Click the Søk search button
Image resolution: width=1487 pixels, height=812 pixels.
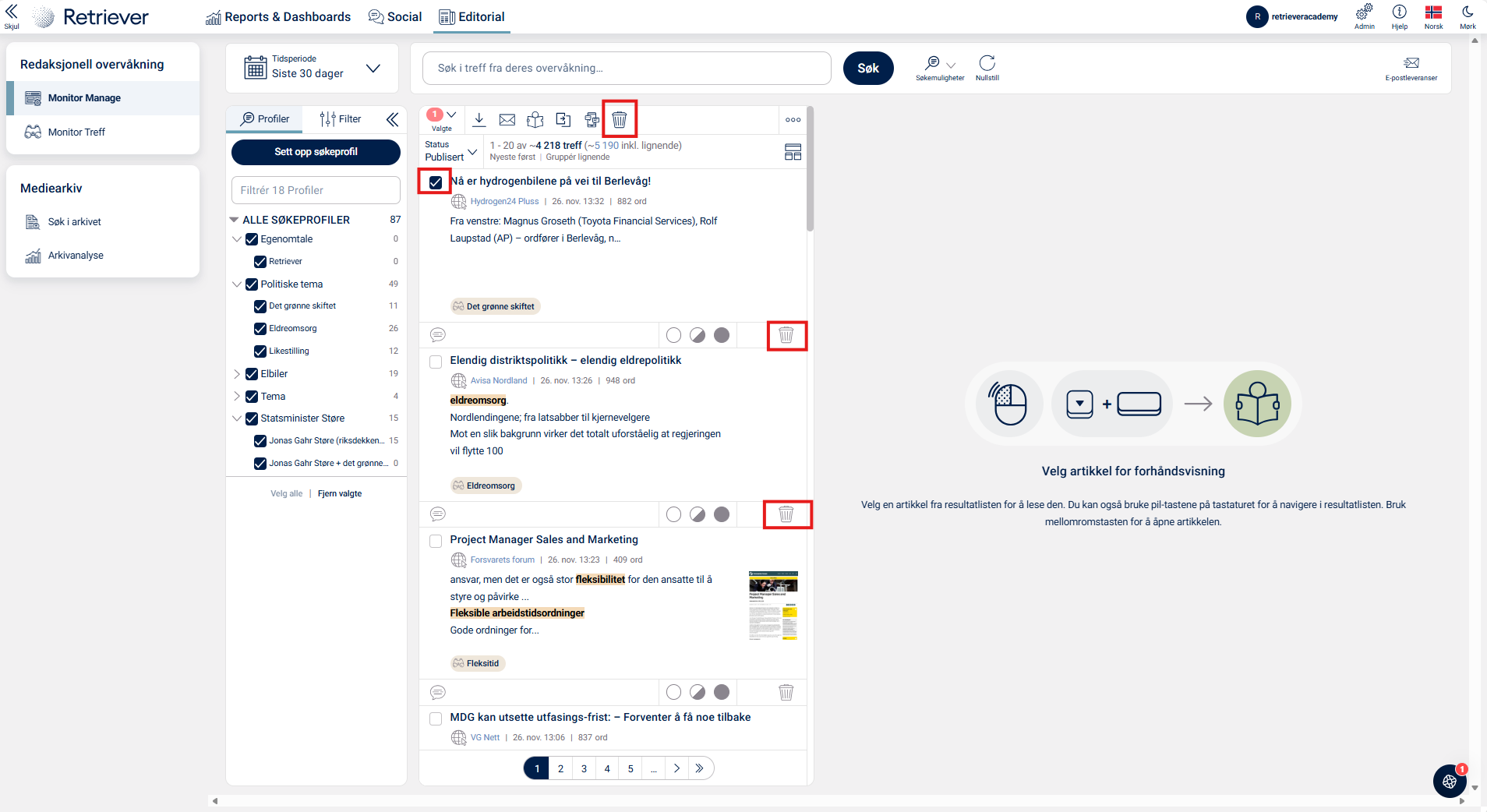click(x=868, y=69)
